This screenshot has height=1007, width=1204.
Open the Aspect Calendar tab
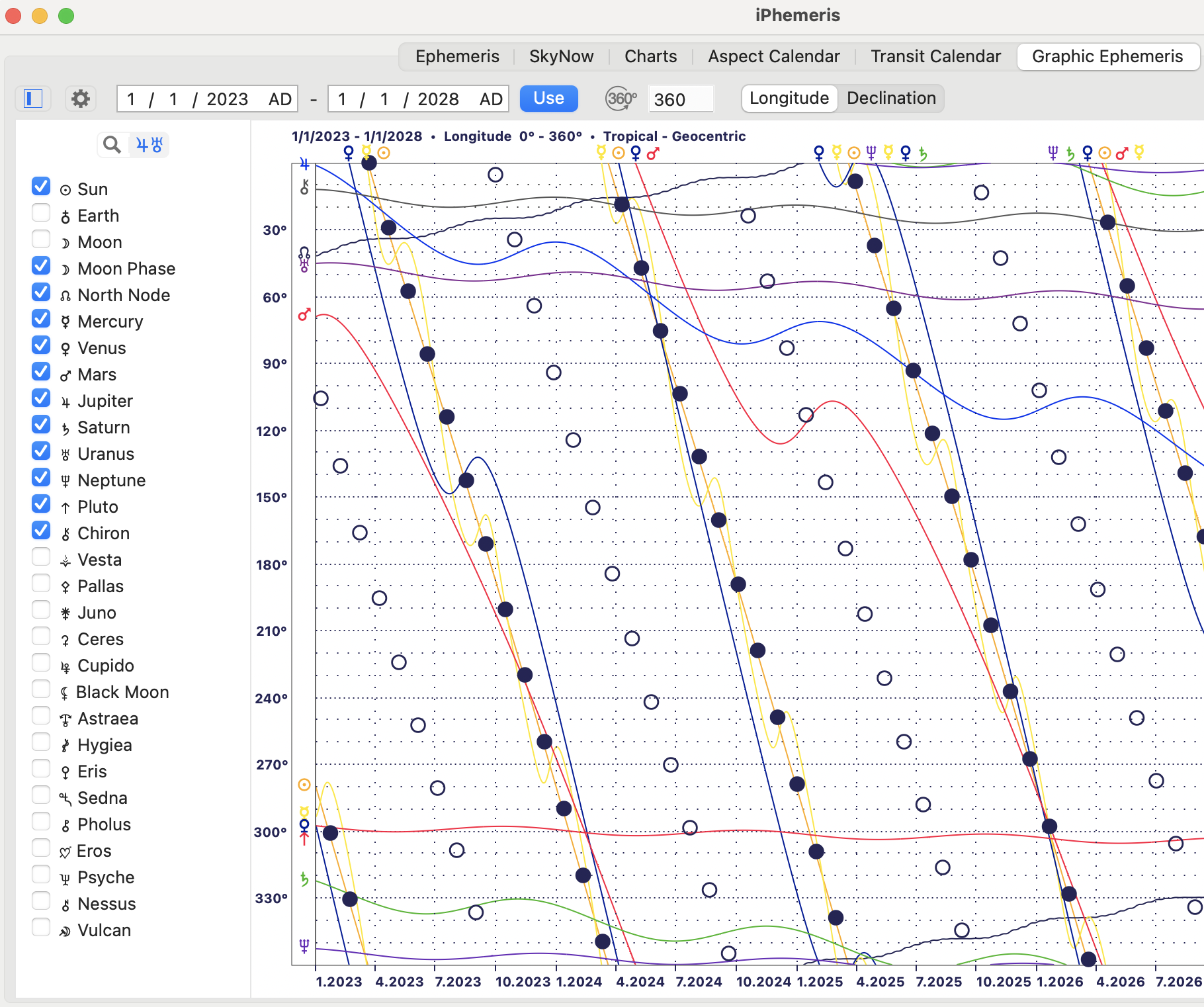pos(773,56)
